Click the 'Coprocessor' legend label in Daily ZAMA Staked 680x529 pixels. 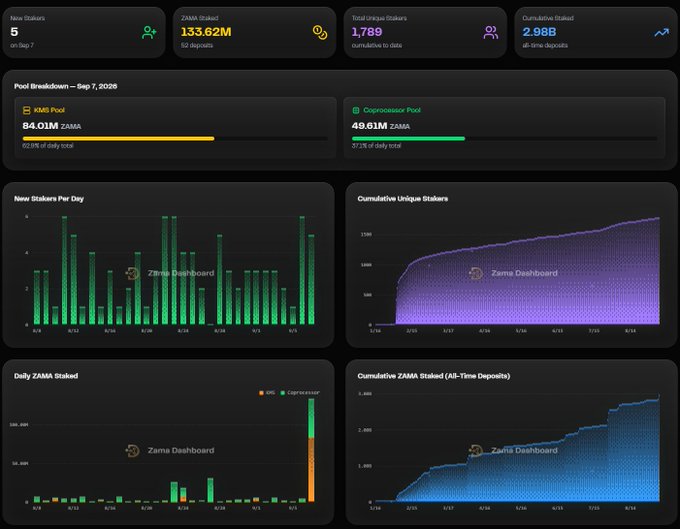click(303, 393)
